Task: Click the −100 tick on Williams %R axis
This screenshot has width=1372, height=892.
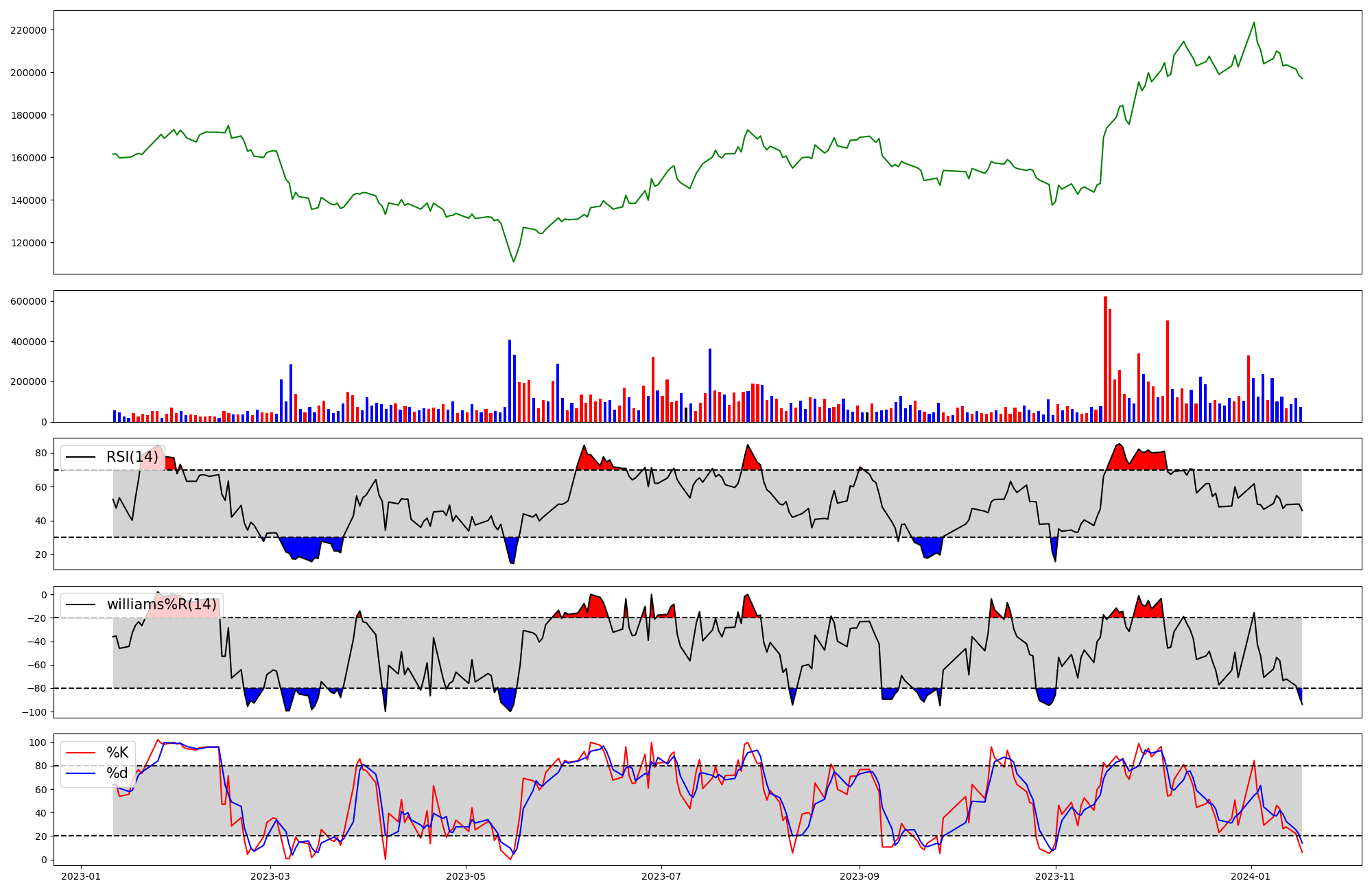Action: pyautogui.click(x=34, y=712)
